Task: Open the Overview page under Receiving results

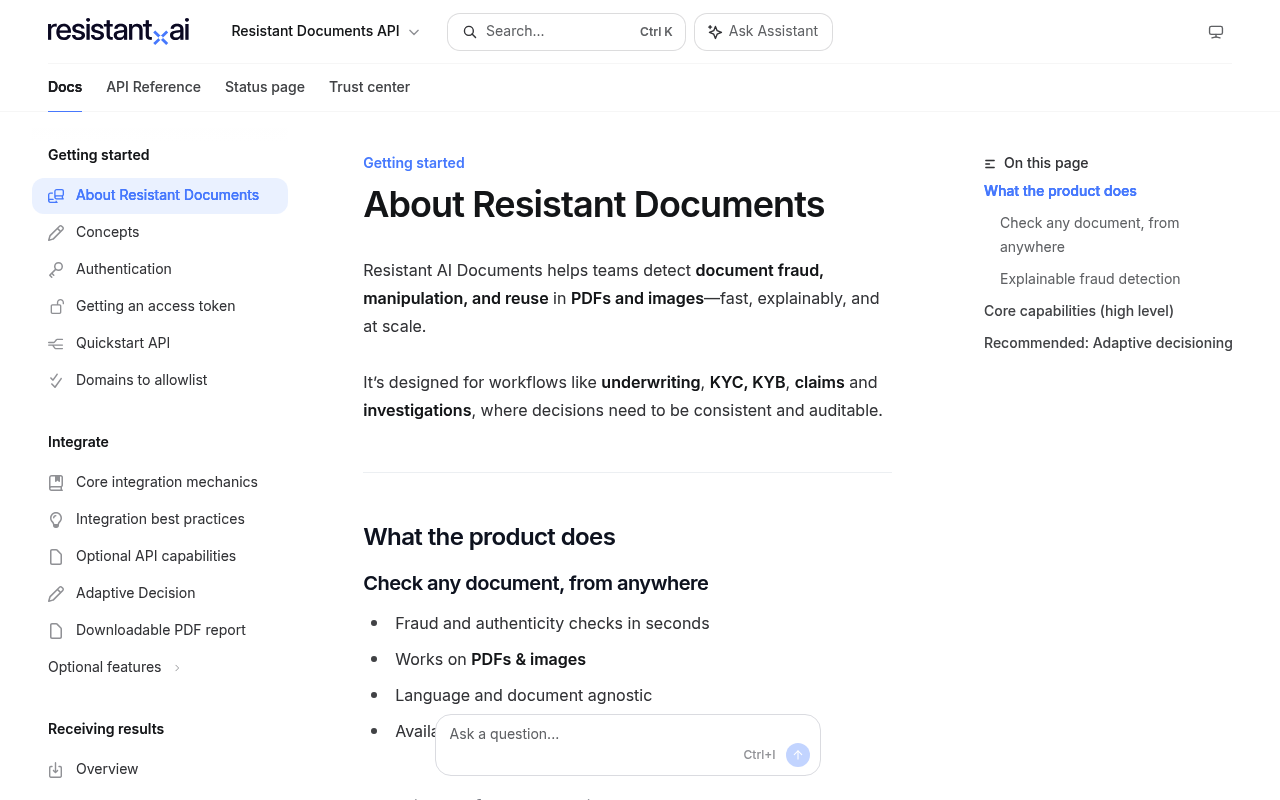Action: point(160,769)
